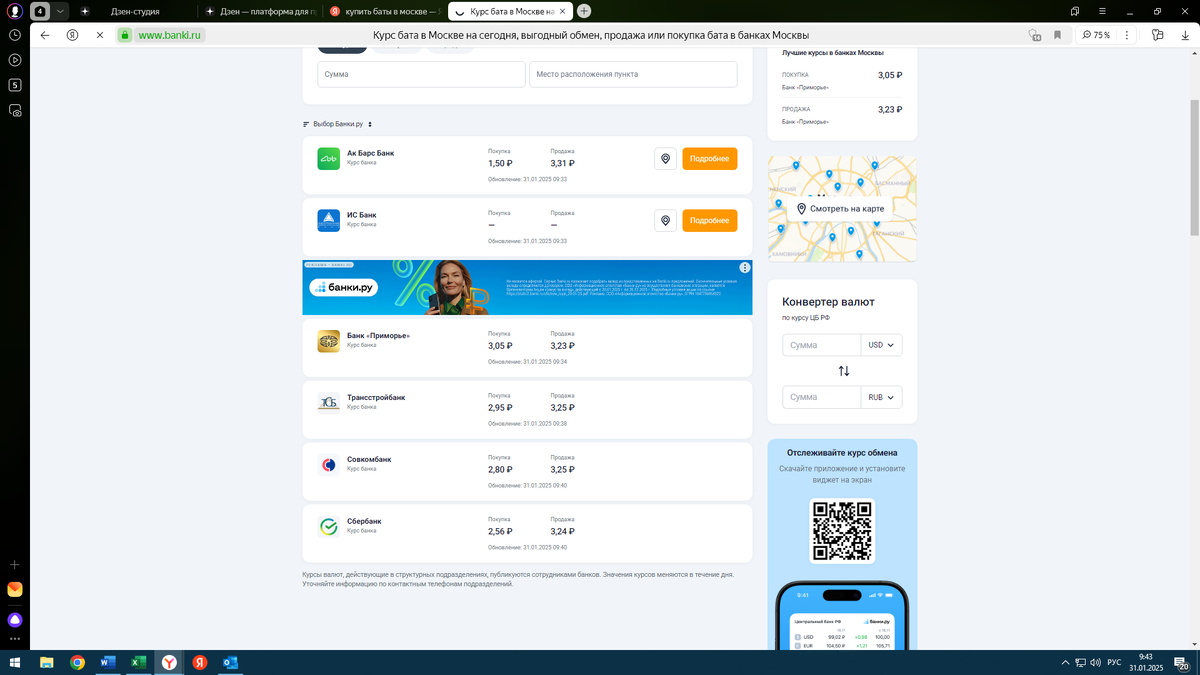Open the Сбербанк link

tap(364, 521)
